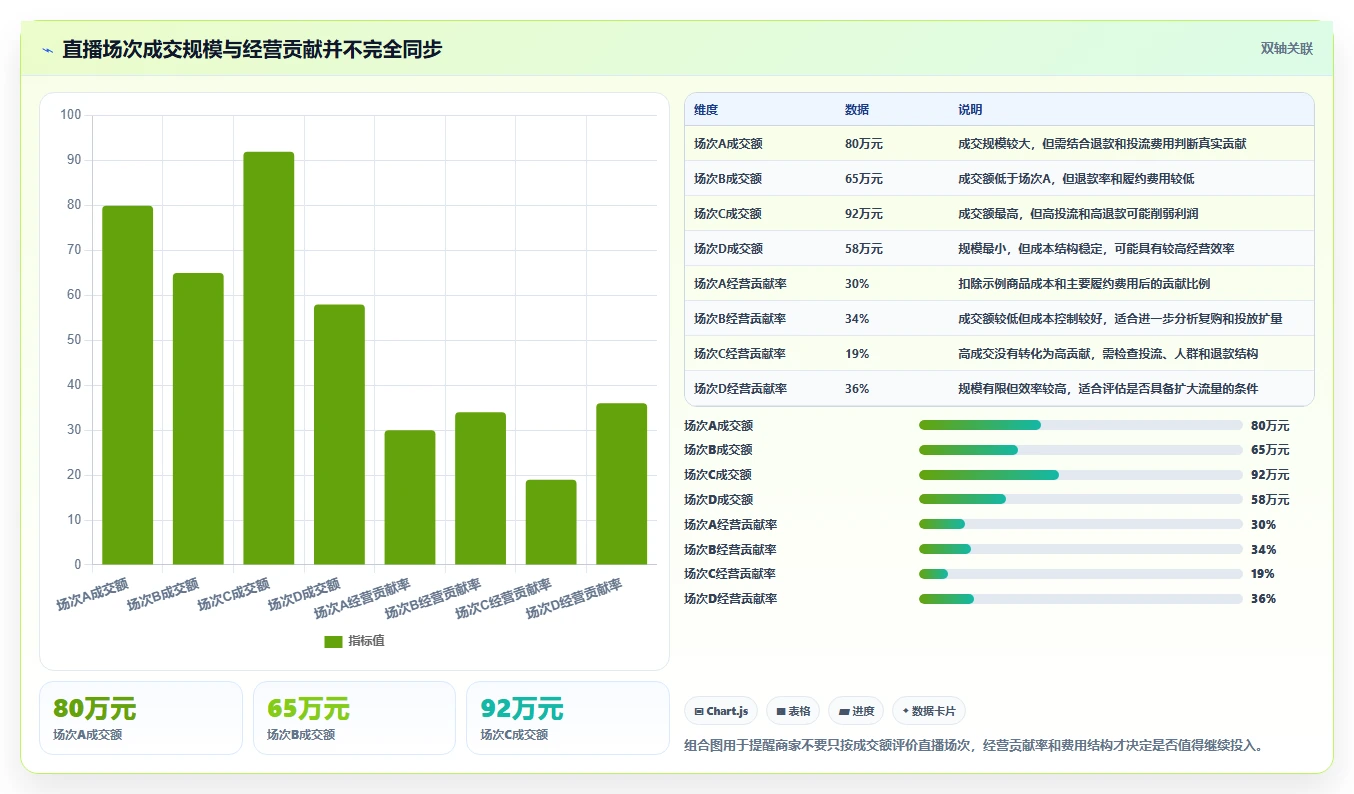Click the 指标值 legend label
Screen dimensions: 1354x794
(x=366, y=641)
